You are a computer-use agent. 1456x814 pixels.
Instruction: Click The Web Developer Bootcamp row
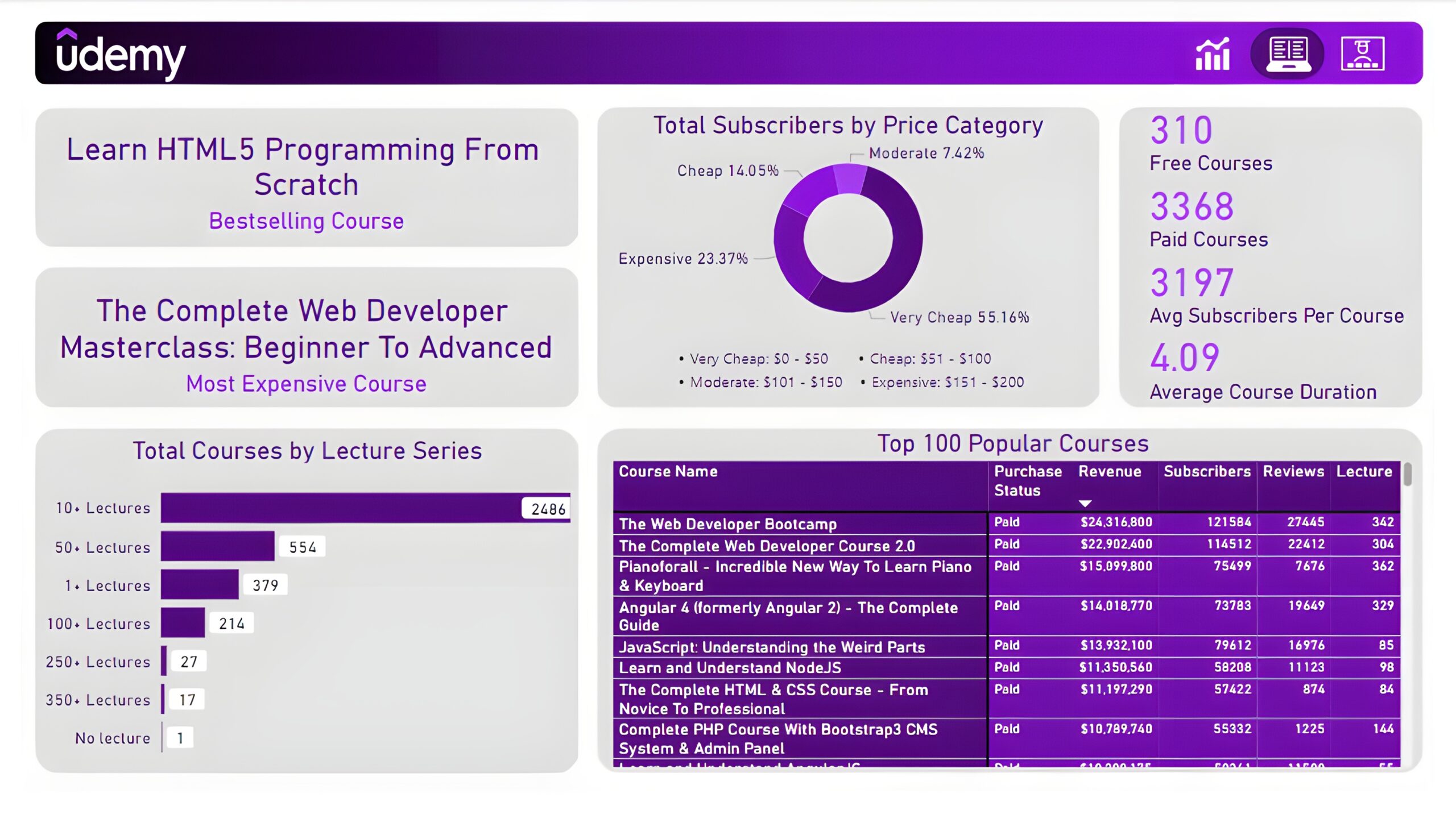point(727,524)
